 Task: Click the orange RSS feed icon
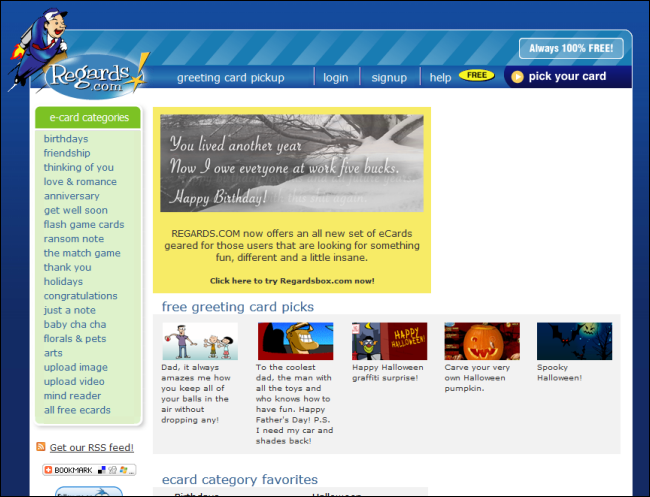pos(41,447)
